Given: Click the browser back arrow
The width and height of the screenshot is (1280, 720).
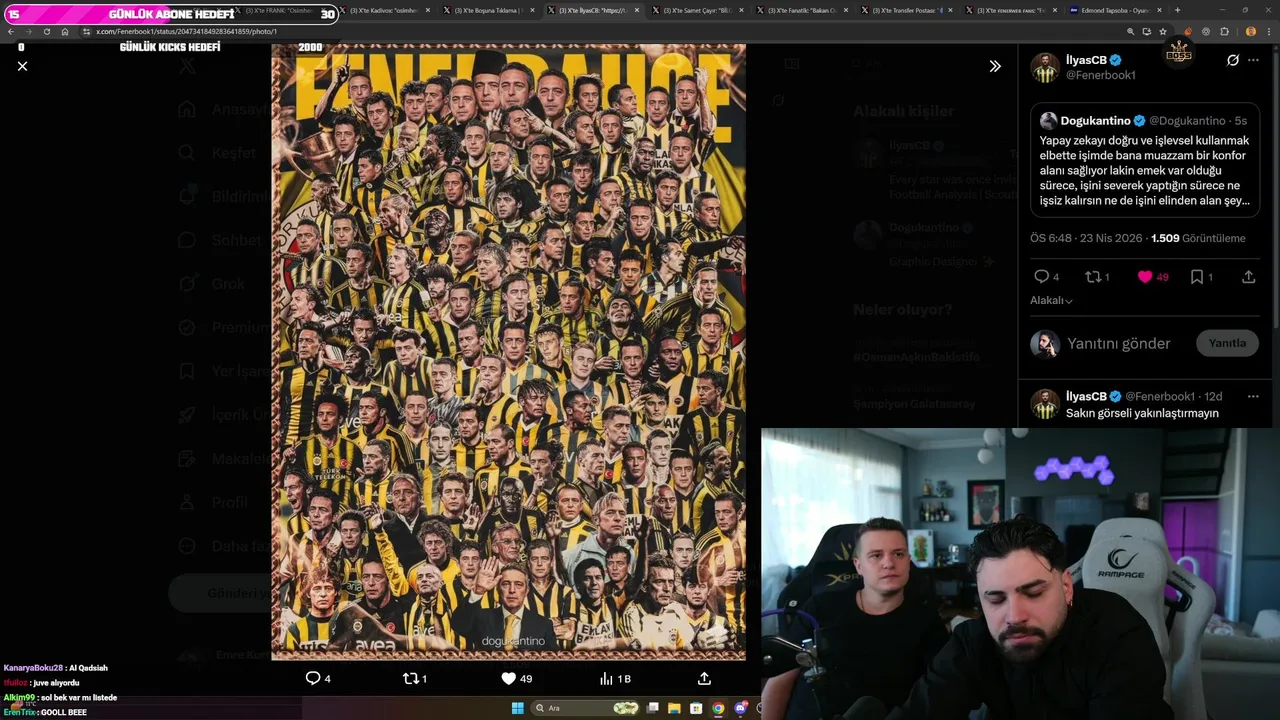Looking at the screenshot, I should [x=11, y=31].
